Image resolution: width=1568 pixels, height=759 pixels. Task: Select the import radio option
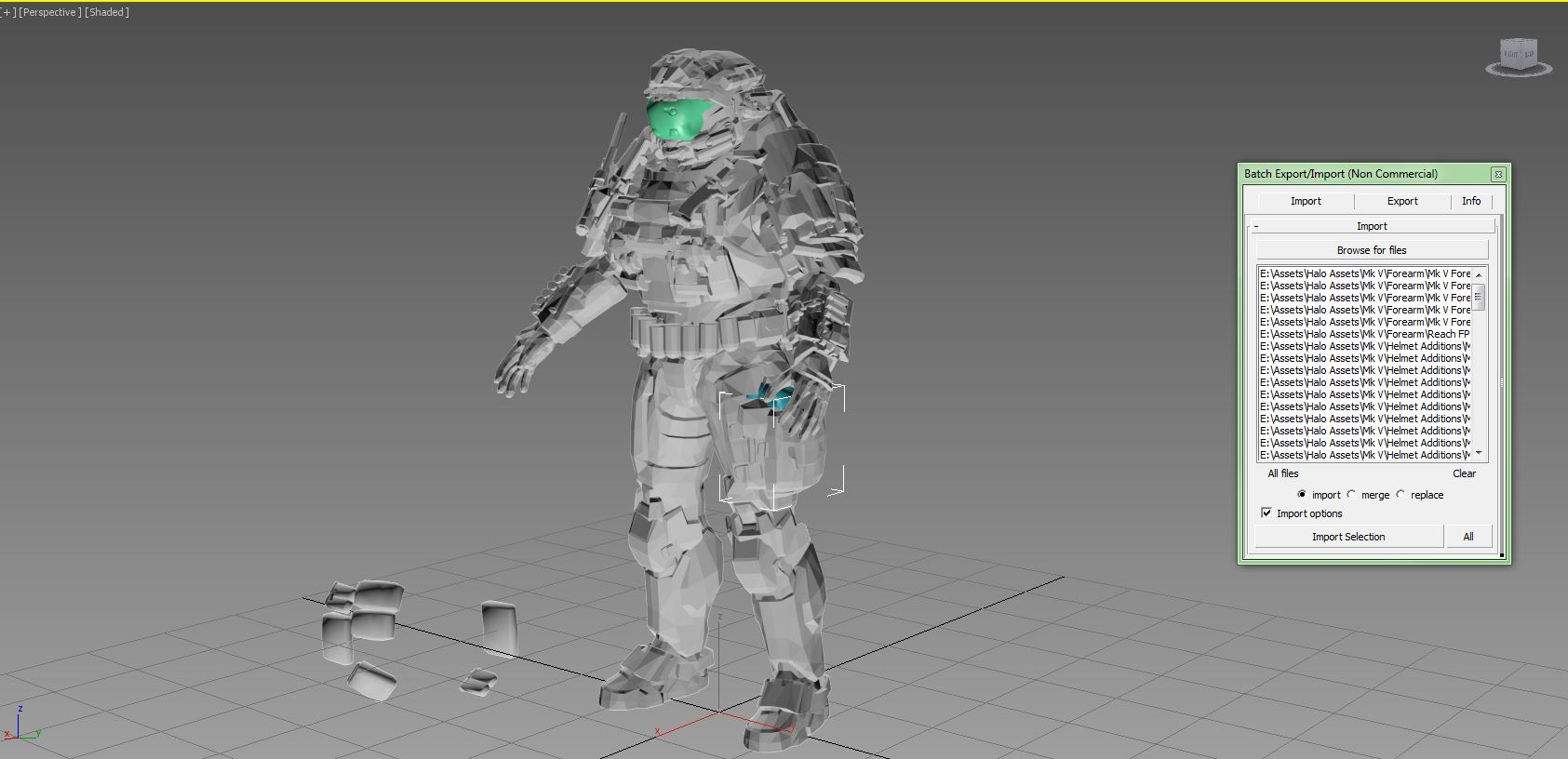click(x=1302, y=495)
